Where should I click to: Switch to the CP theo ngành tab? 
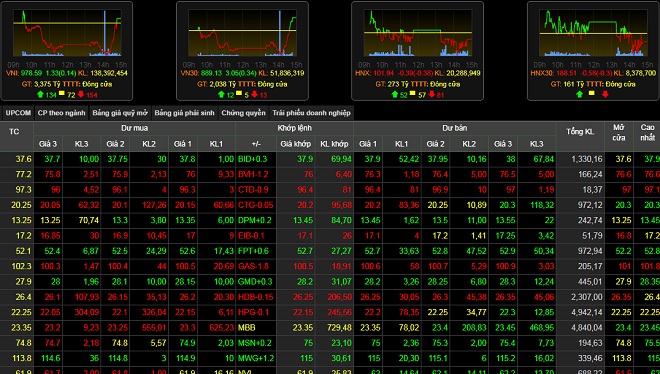tap(61, 113)
